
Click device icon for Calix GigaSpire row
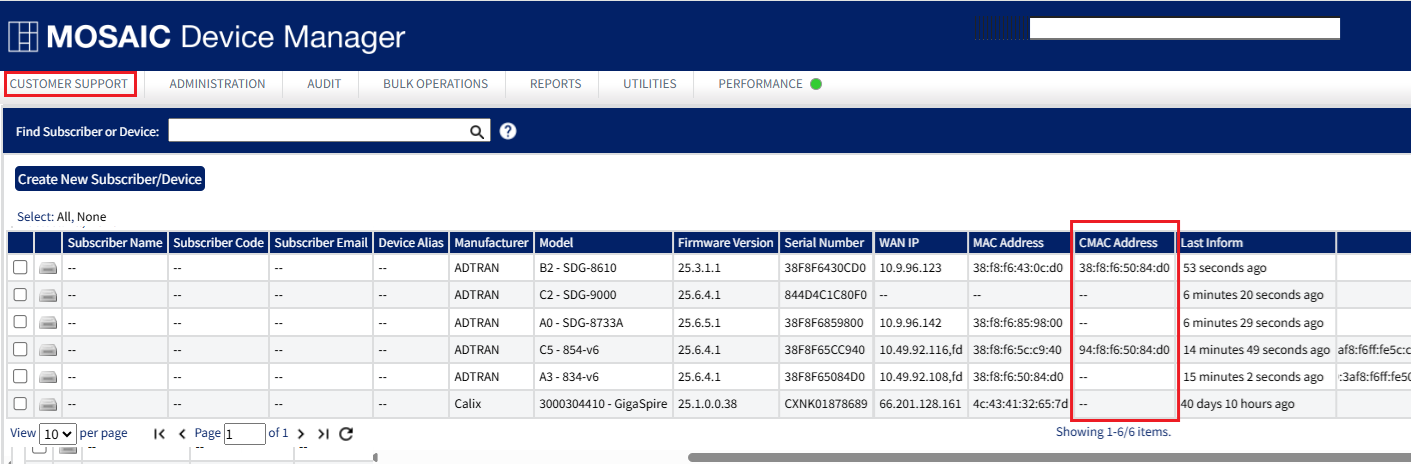point(48,404)
